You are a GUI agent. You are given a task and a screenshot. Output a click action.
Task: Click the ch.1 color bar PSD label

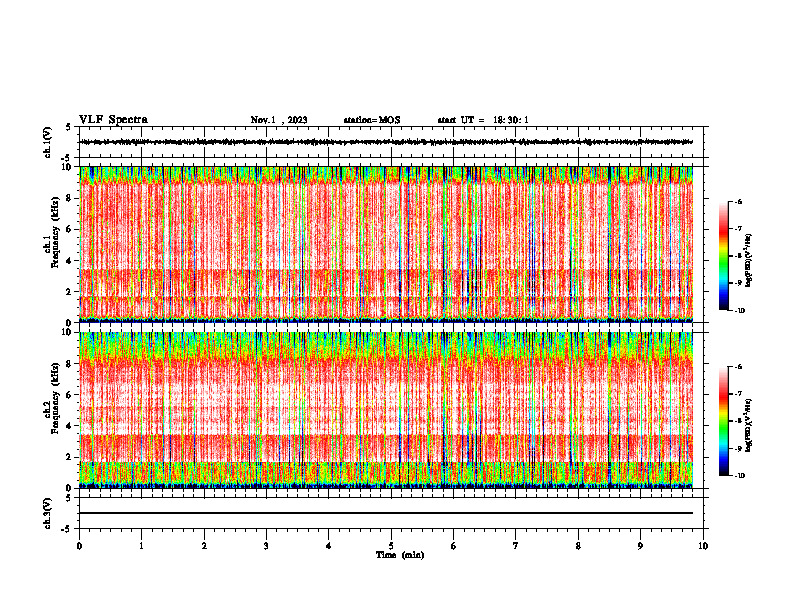(x=749, y=261)
